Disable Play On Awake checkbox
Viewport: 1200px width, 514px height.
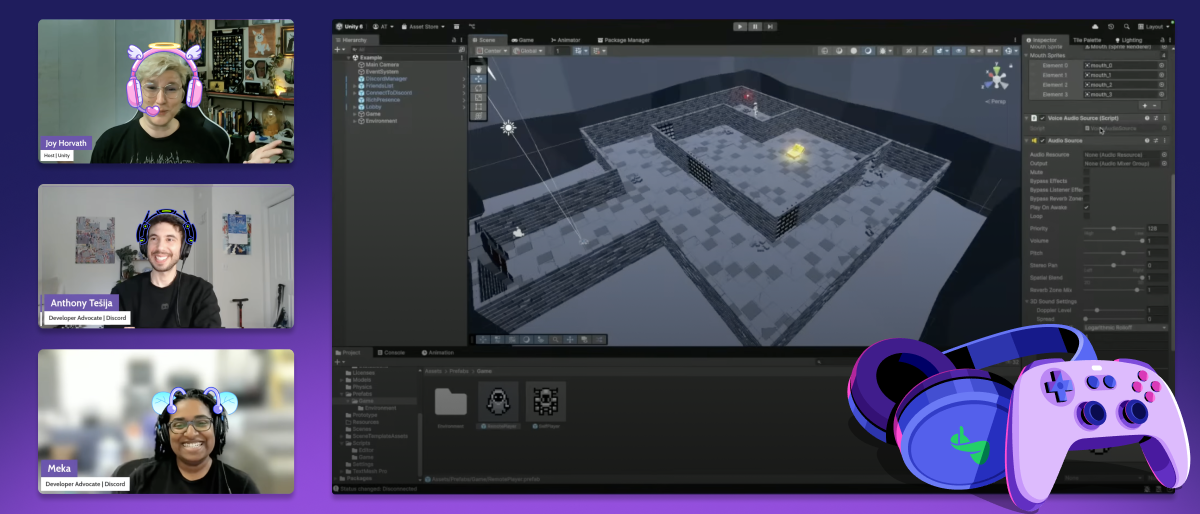1086,207
